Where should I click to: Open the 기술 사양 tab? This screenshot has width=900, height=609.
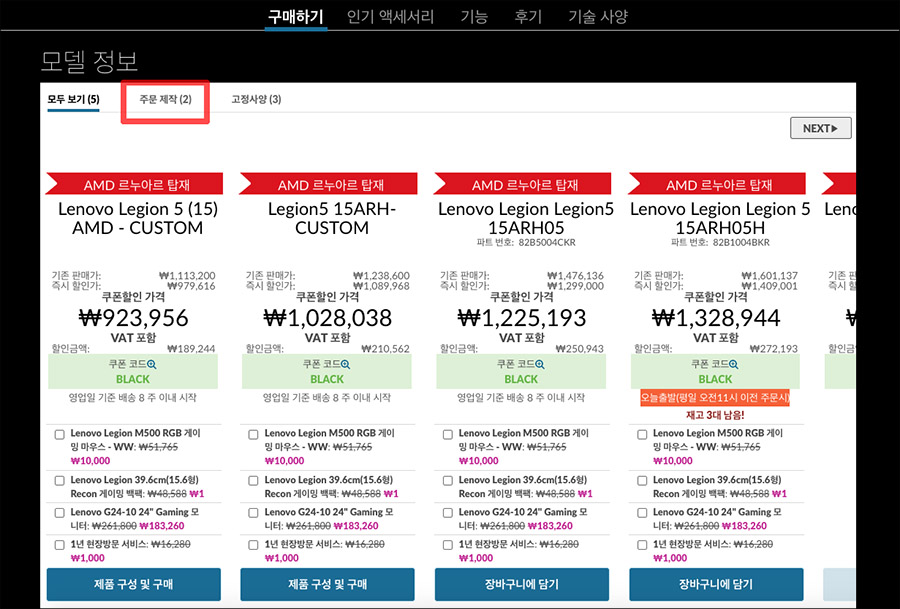(598, 16)
